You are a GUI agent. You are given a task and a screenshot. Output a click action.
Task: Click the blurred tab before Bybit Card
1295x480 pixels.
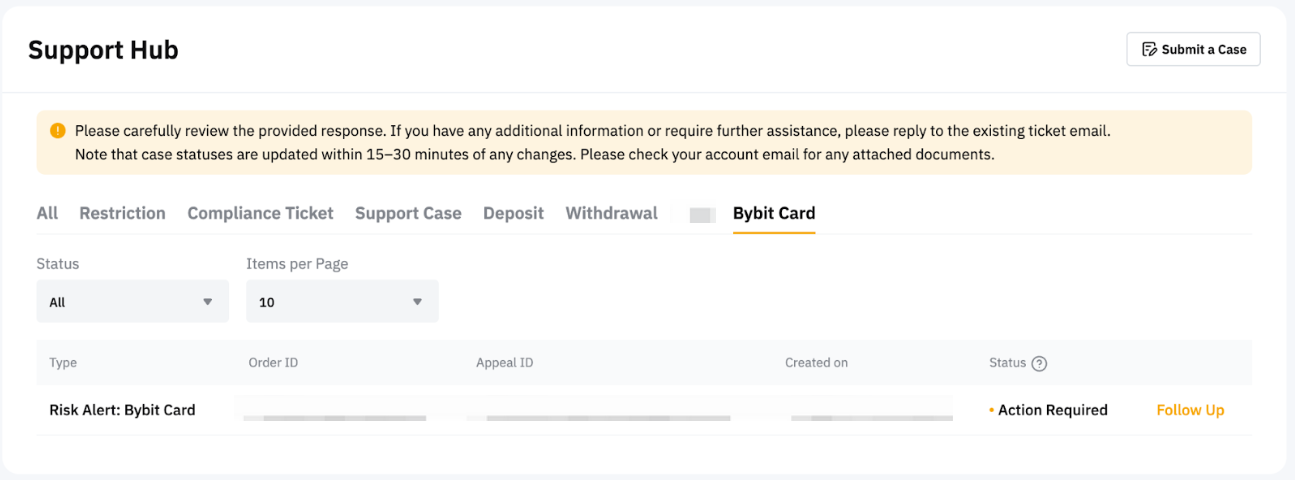[702, 214]
